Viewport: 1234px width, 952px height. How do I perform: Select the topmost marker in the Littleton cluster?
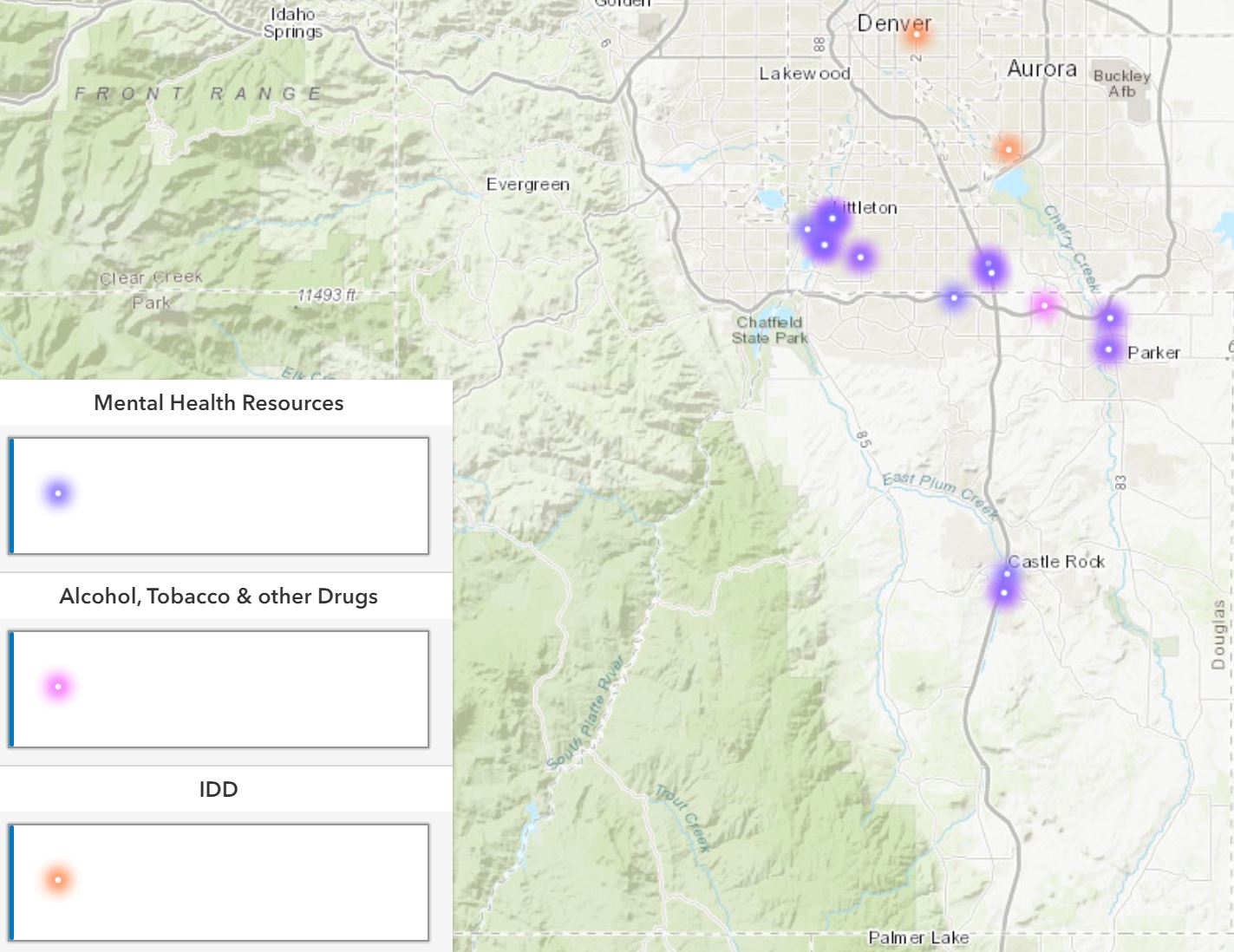click(x=832, y=218)
